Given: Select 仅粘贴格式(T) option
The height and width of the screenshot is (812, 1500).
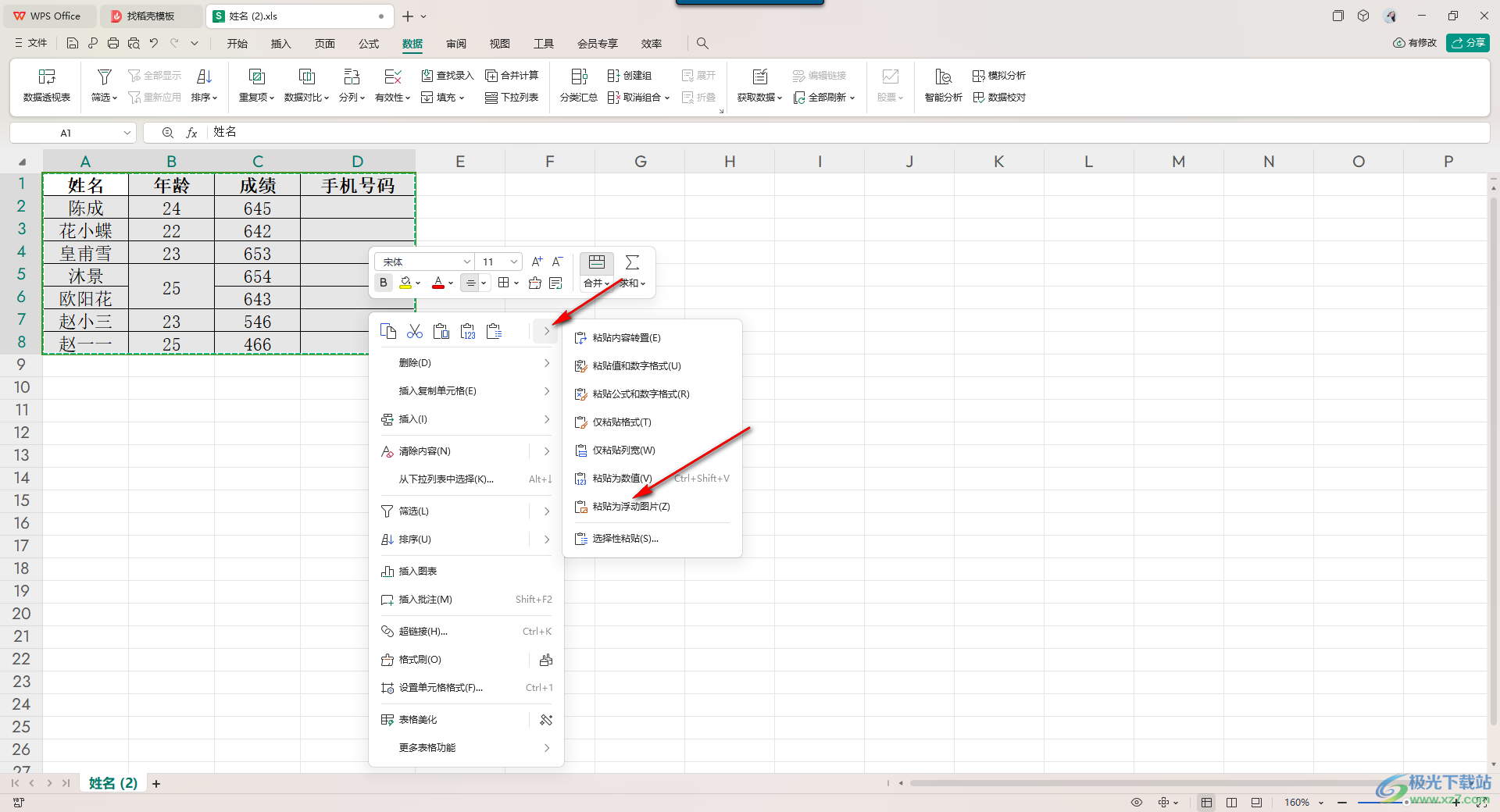Looking at the screenshot, I should tap(652, 422).
